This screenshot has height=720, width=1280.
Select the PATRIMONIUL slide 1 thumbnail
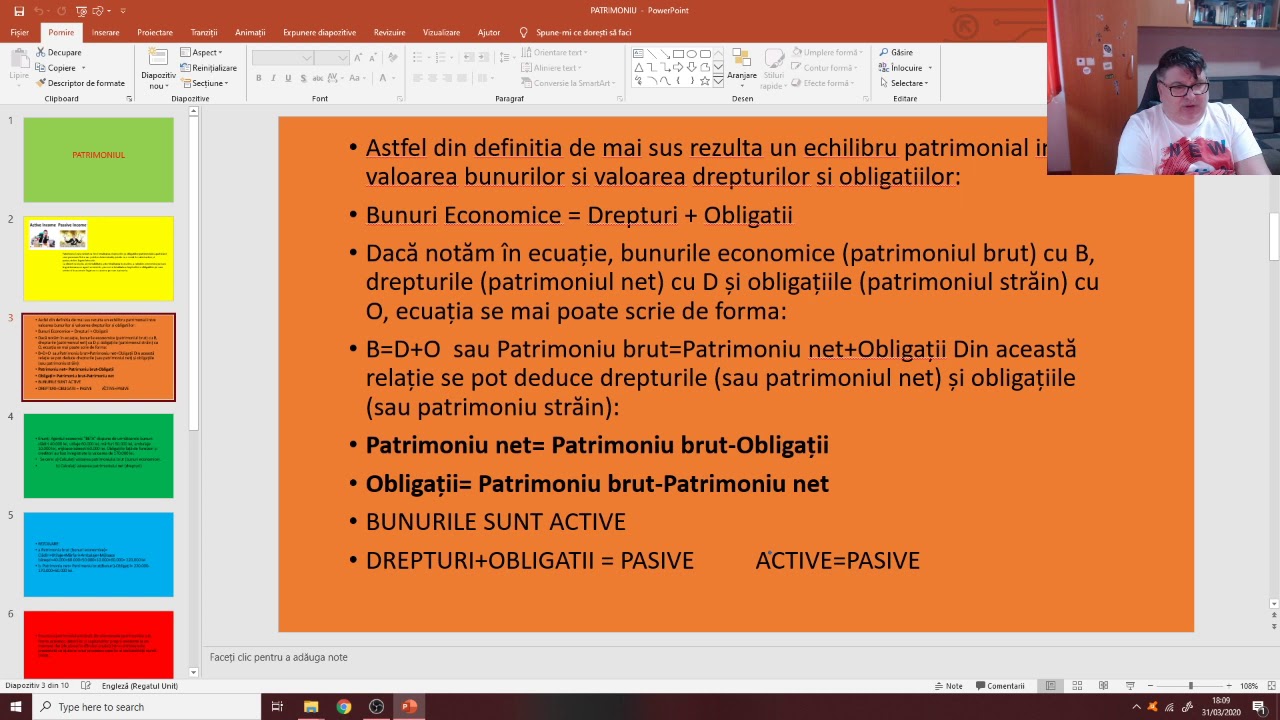click(x=98, y=160)
